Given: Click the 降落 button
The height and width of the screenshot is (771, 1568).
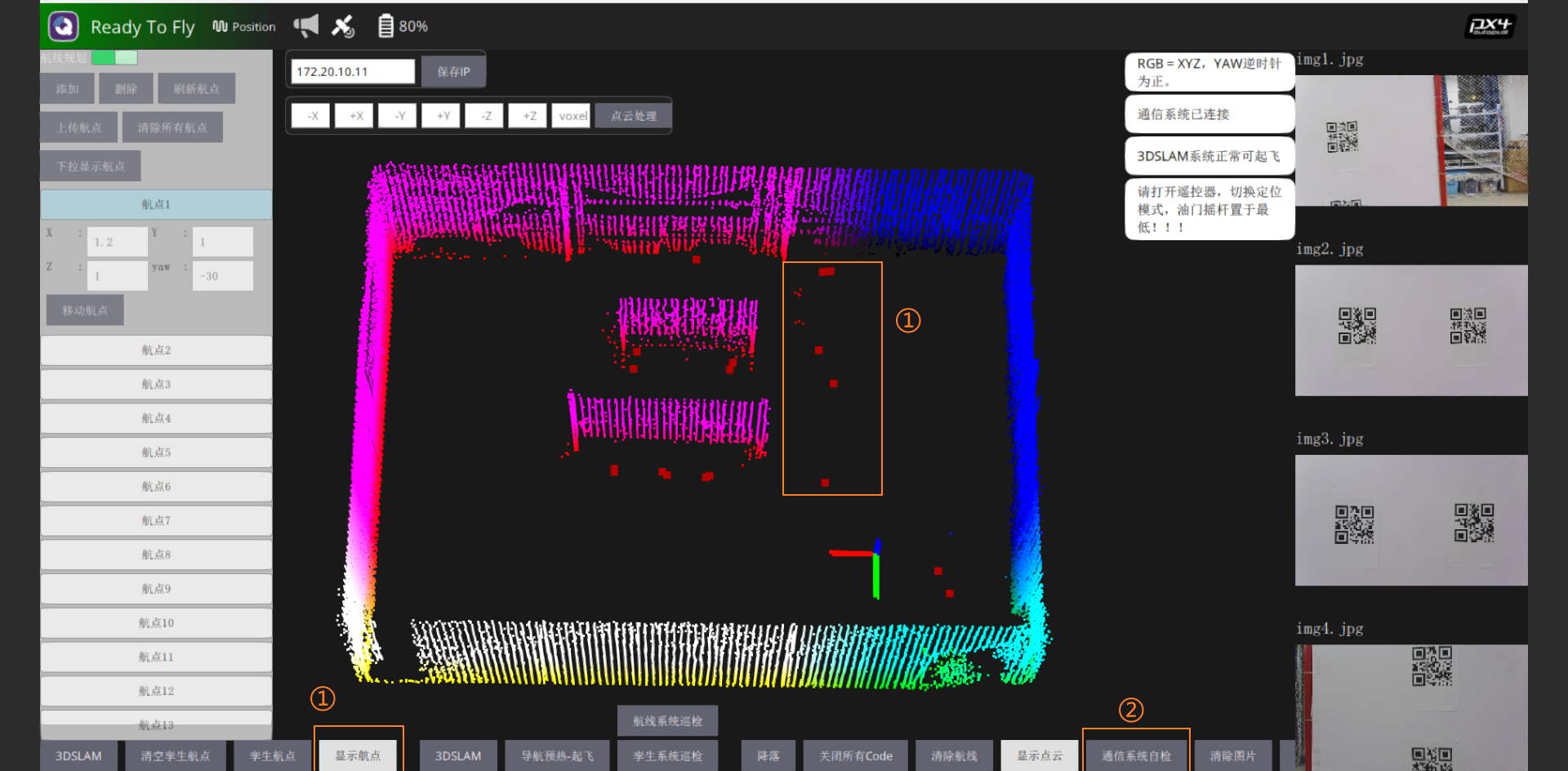Looking at the screenshot, I should [x=768, y=755].
